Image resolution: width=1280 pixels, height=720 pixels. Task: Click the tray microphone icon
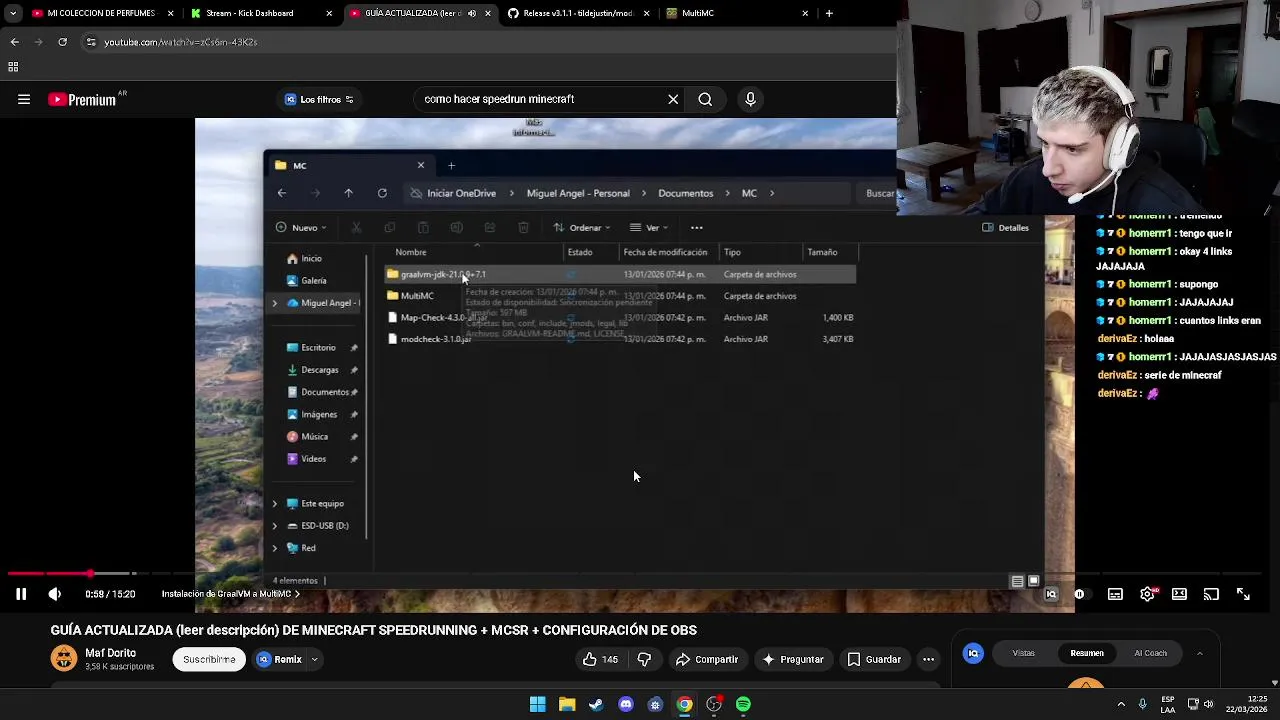1143,704
